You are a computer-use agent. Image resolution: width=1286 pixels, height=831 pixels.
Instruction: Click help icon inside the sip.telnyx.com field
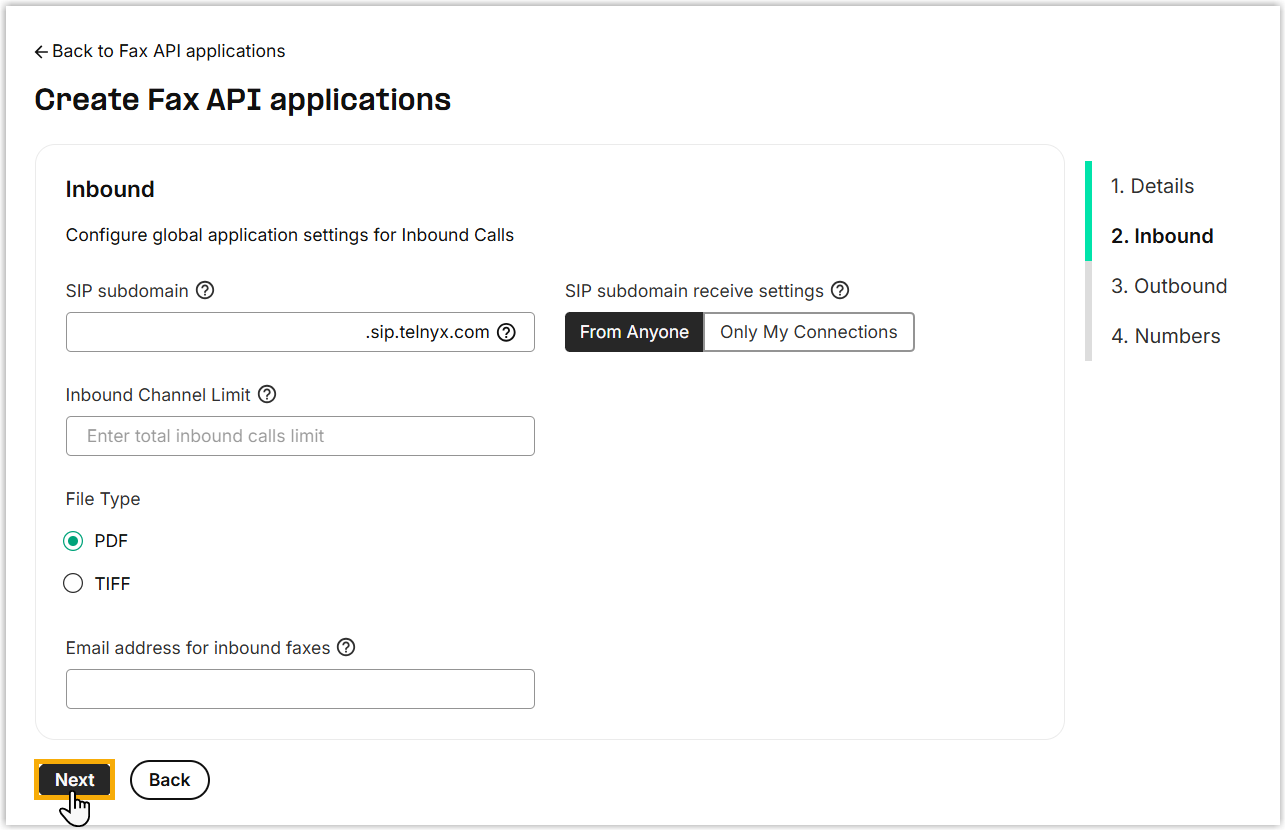507,332
